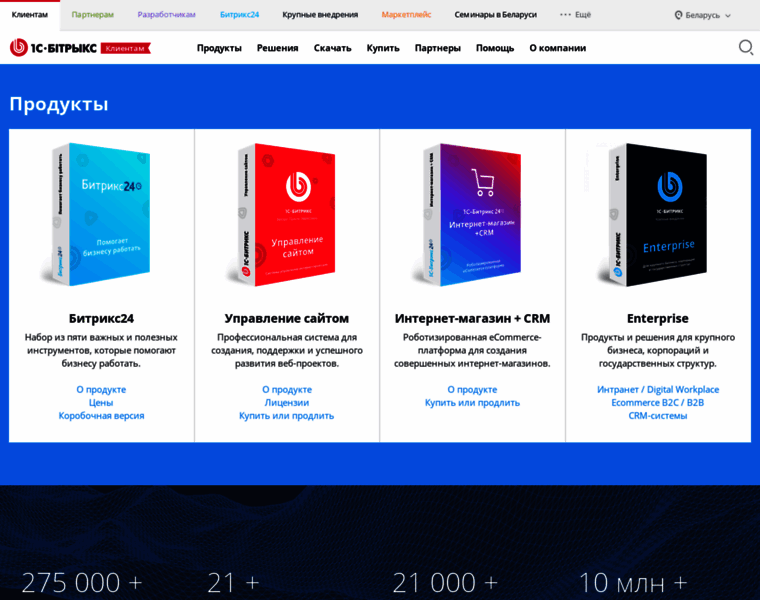Click the location pin icon beside Беларусь
Viewport: 760px width, 600px height.
click(x=678, y=15)
